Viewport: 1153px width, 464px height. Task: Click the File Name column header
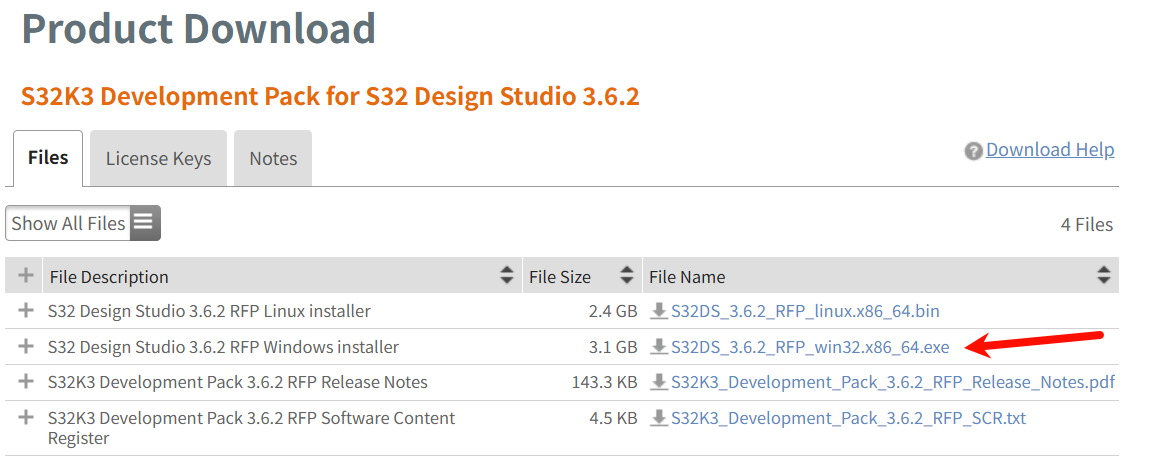[881, 276]
